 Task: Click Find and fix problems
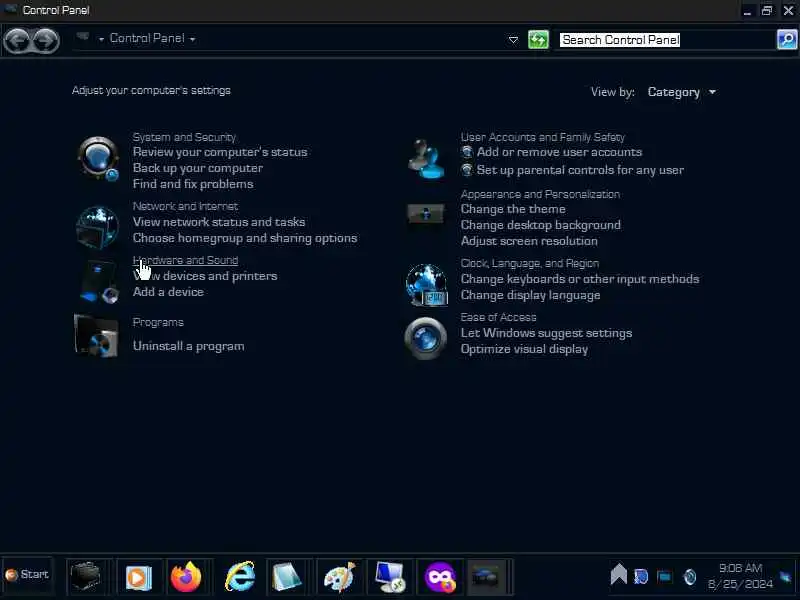tap(193, 184)
